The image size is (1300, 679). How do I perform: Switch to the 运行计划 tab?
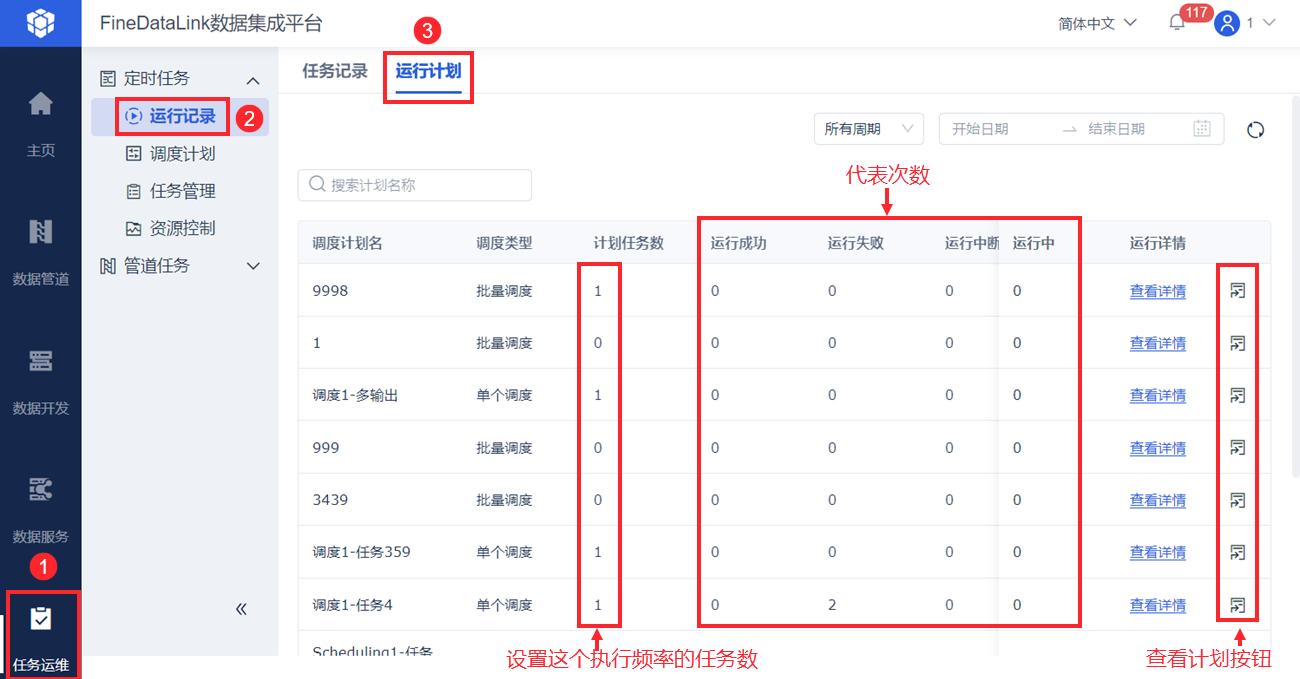(428, 71)
